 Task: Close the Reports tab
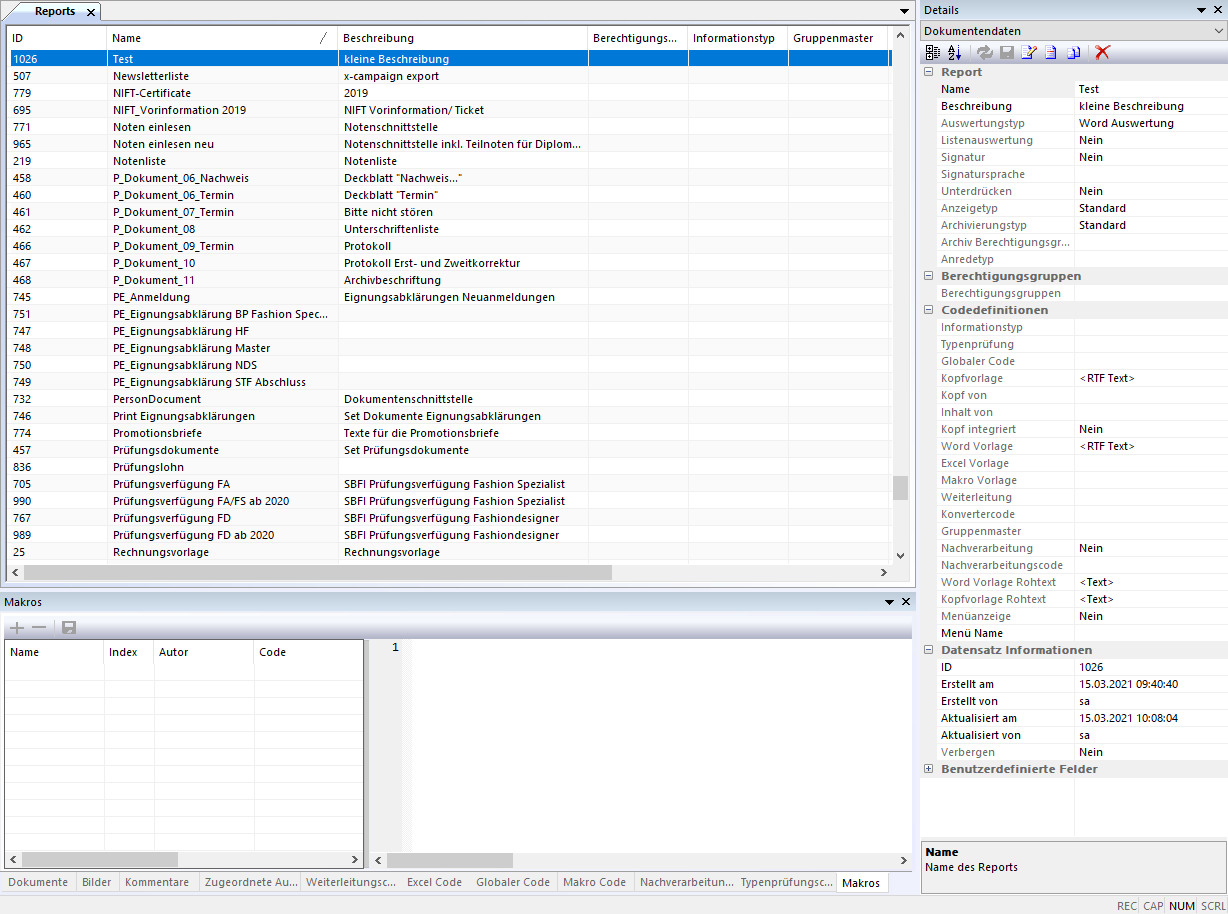point(89,12)
